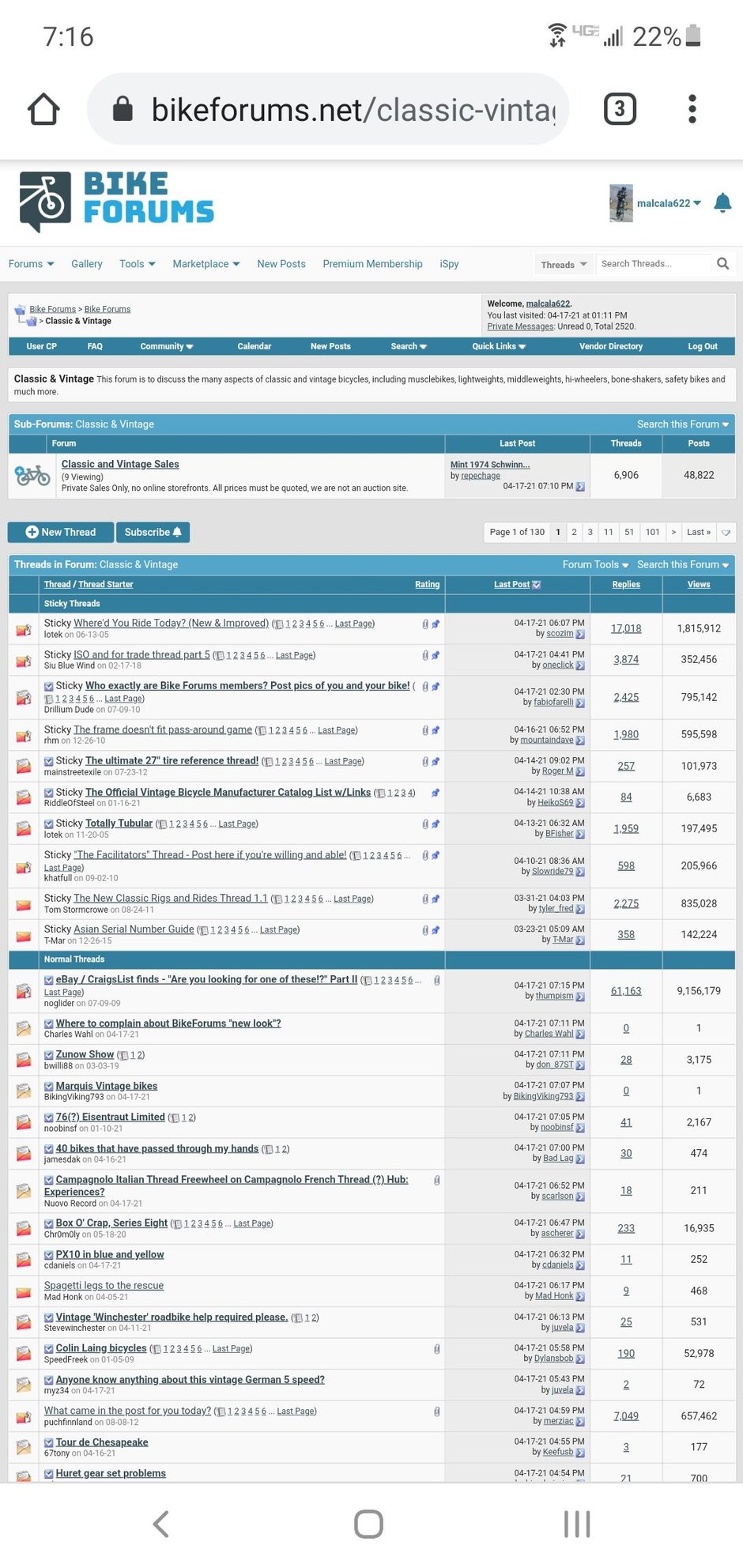Click the New Thread button
The image size is (743, 1568).
pos(61,532)
